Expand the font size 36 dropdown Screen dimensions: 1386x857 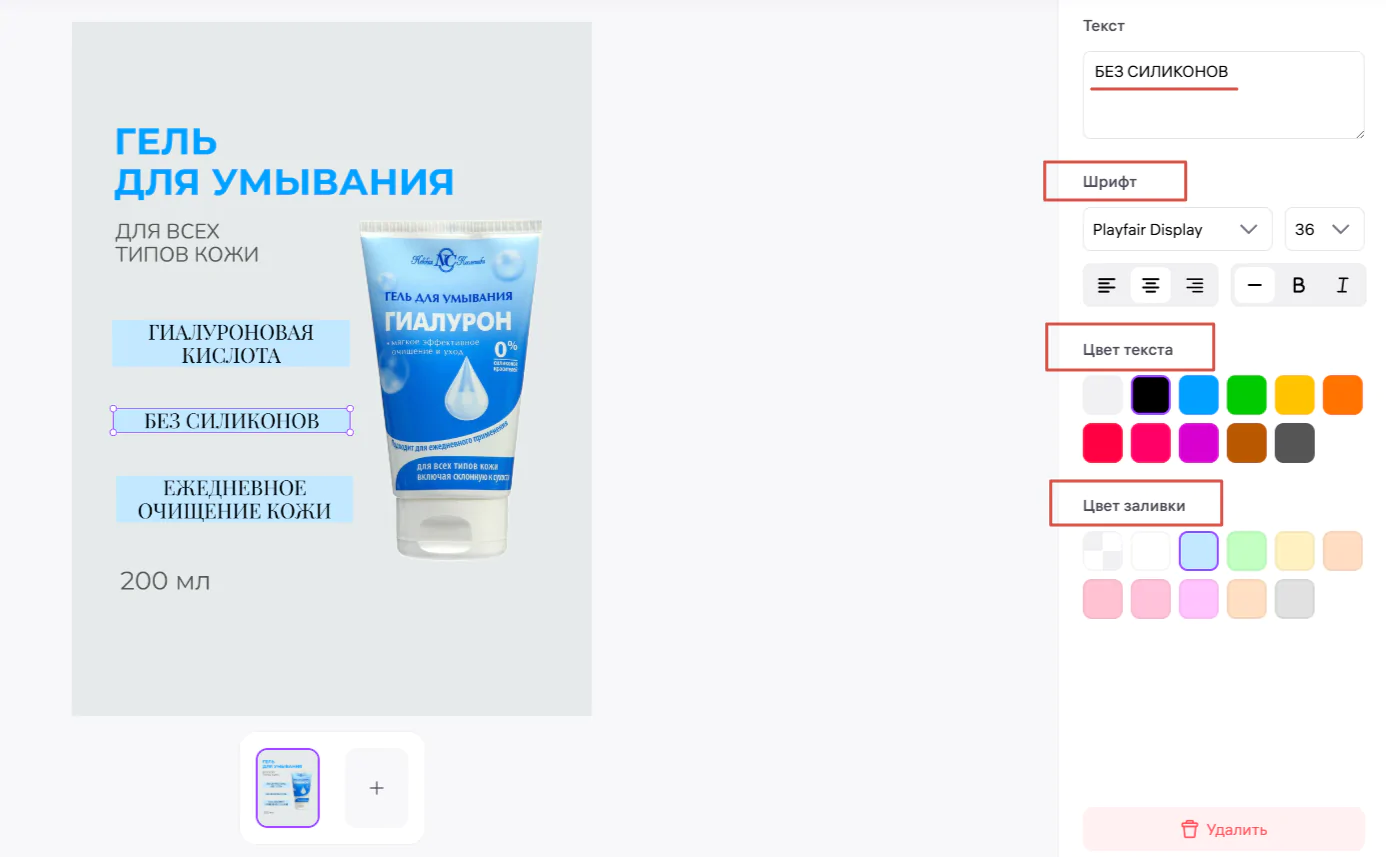coord(1324,229)
